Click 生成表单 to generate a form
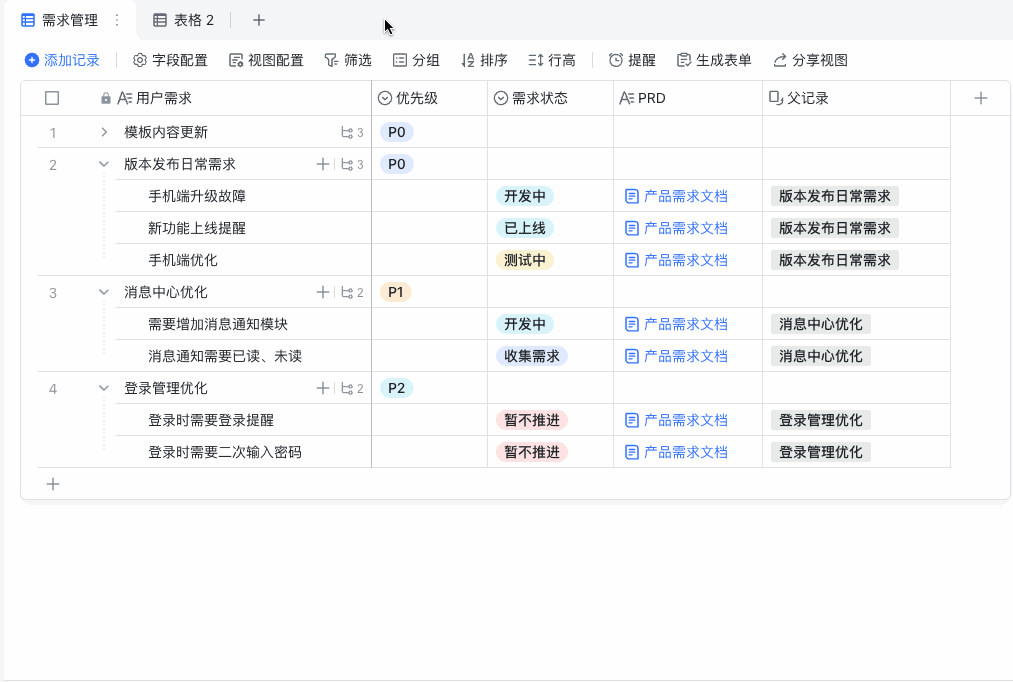This screenshot has height=682, width=1013. 715,60
